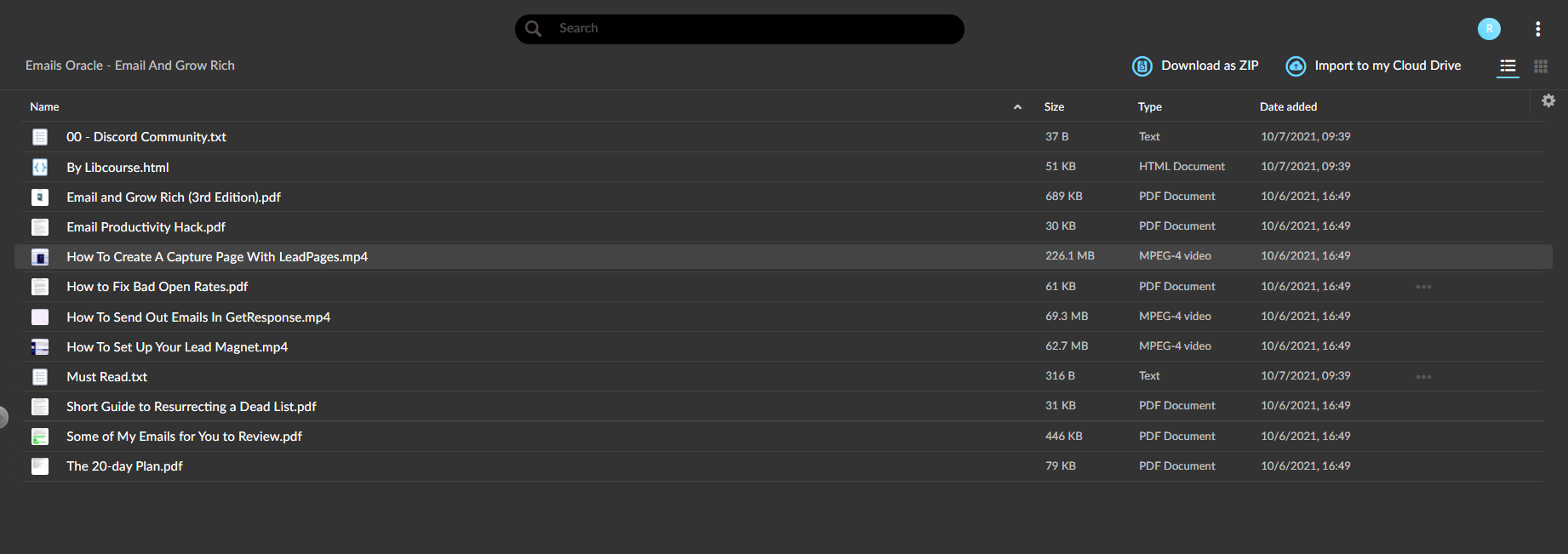The width and height of the screenshot is (1568, 554).
Task: Toggle Name column sort arrow
Action: 1017,107
